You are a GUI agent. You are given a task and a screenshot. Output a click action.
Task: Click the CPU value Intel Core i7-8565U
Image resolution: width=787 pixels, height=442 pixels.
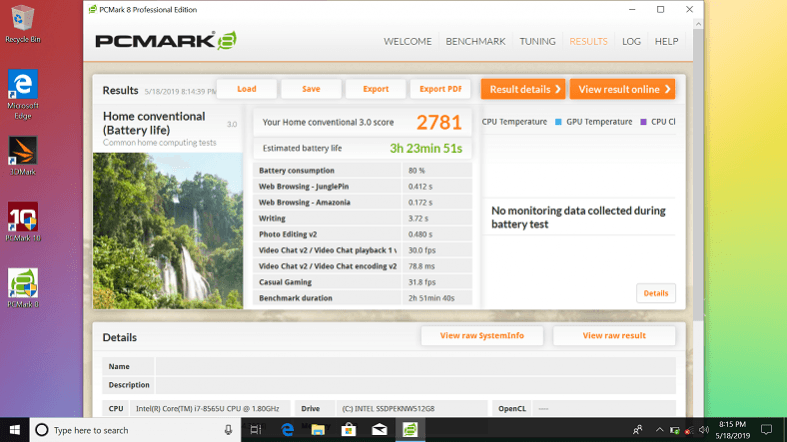click(208, 408)
